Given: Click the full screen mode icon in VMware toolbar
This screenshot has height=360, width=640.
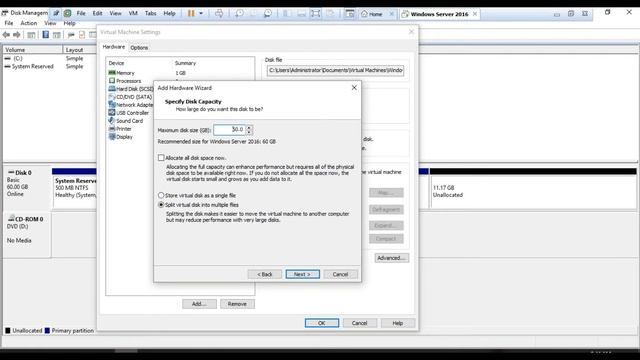Looking at the screenshot, I should click(316, 13).
